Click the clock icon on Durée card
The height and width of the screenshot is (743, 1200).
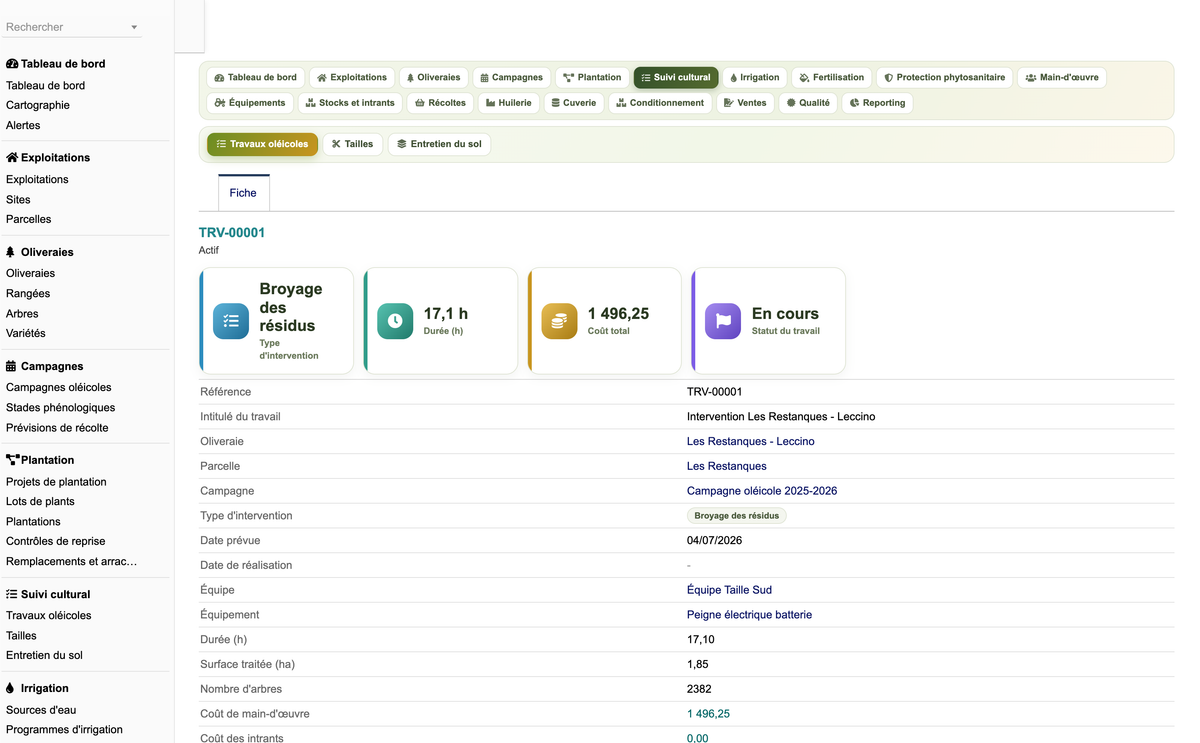[395, 321]
